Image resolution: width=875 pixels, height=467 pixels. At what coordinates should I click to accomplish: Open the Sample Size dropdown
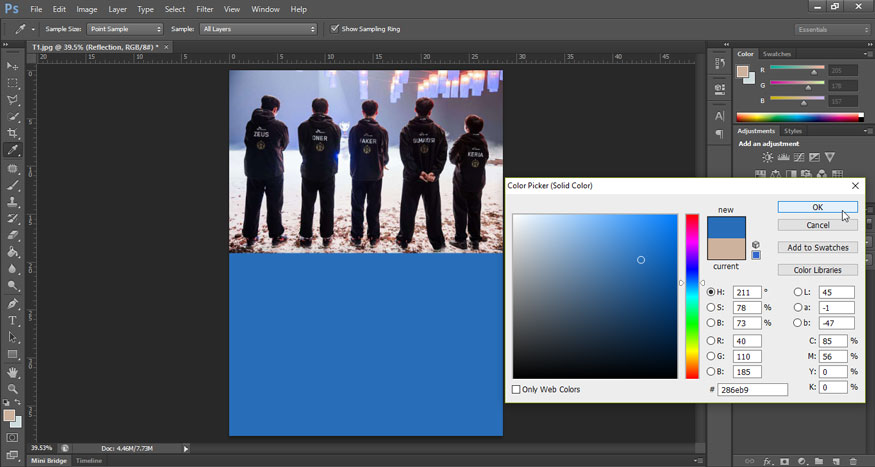click(x=124, y=29)
